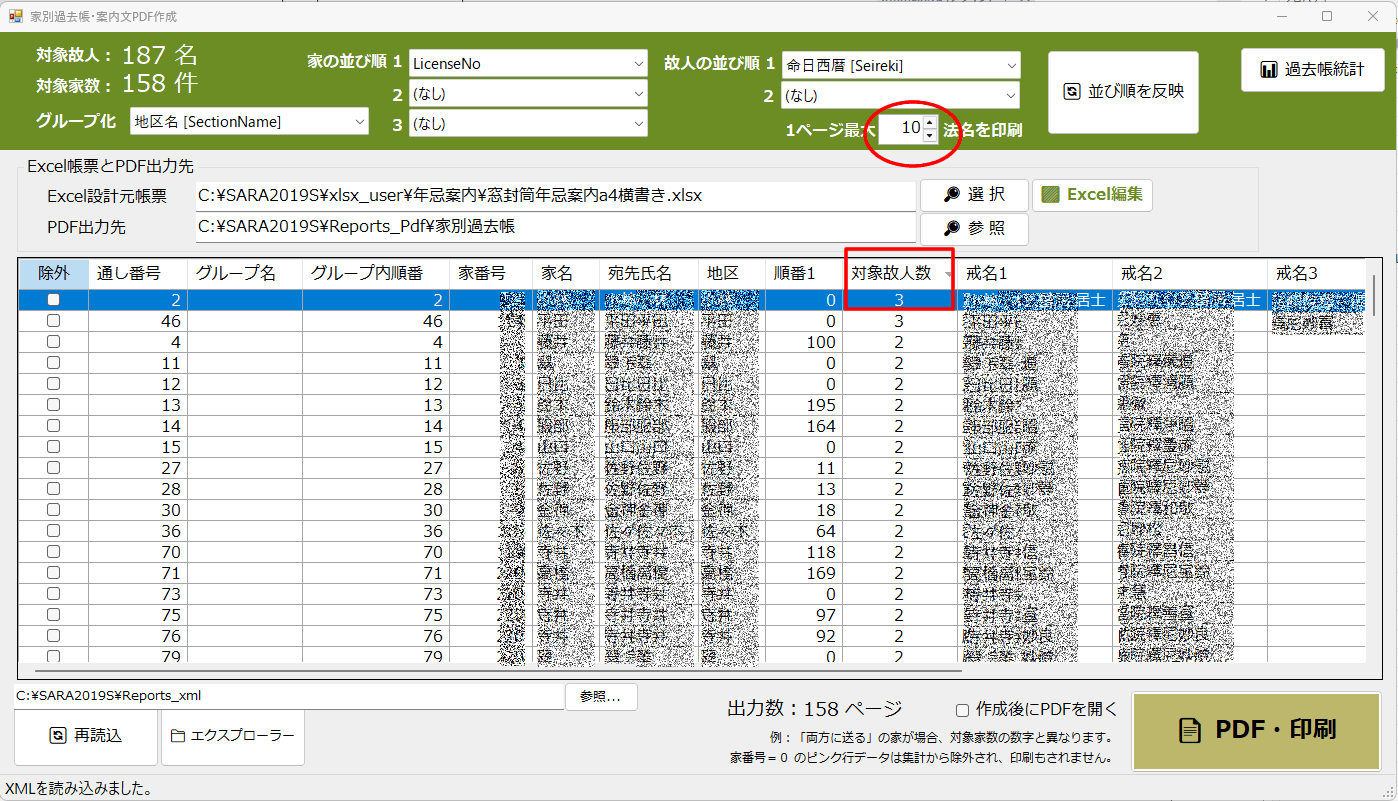Viewport: 1398px width, 801px height.
Task: Sort by the 通し番号 column header
Action: point(138,273)
